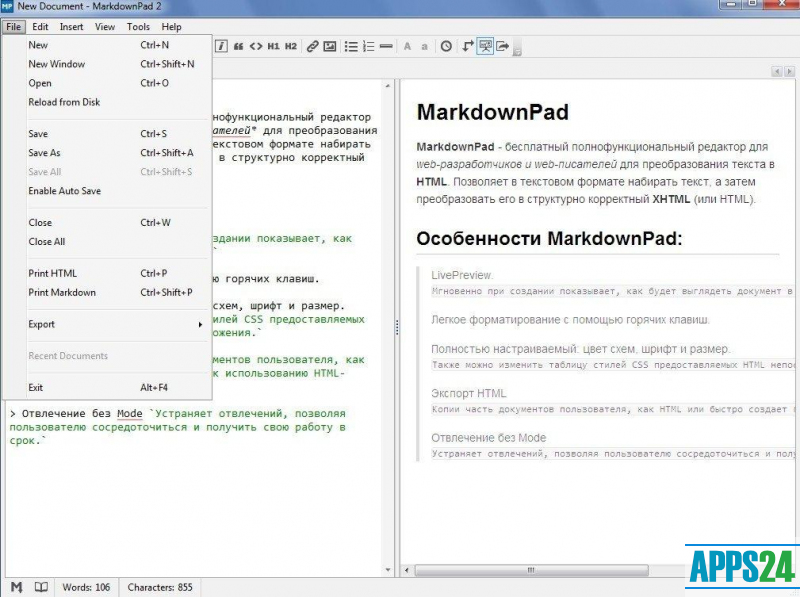Image resolution: width=800 pixels, height=597 pixels.
Task: Open the Help menu
Action: pyautogui.click(x=171, y=27)
